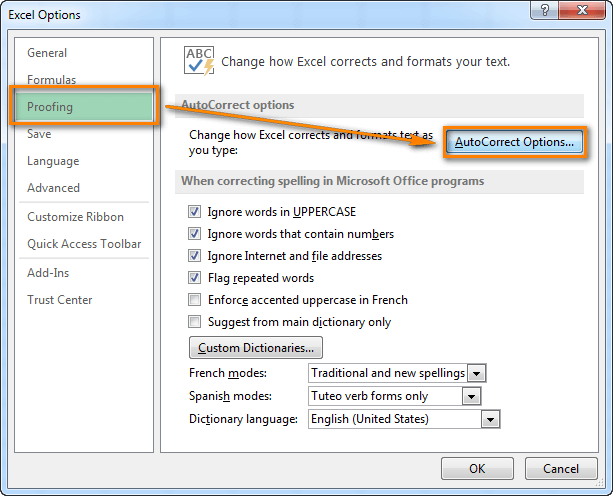
Task: Toggle Ignore Internet and file addresses
Action: pyautogui.click(x=195, y=256)
